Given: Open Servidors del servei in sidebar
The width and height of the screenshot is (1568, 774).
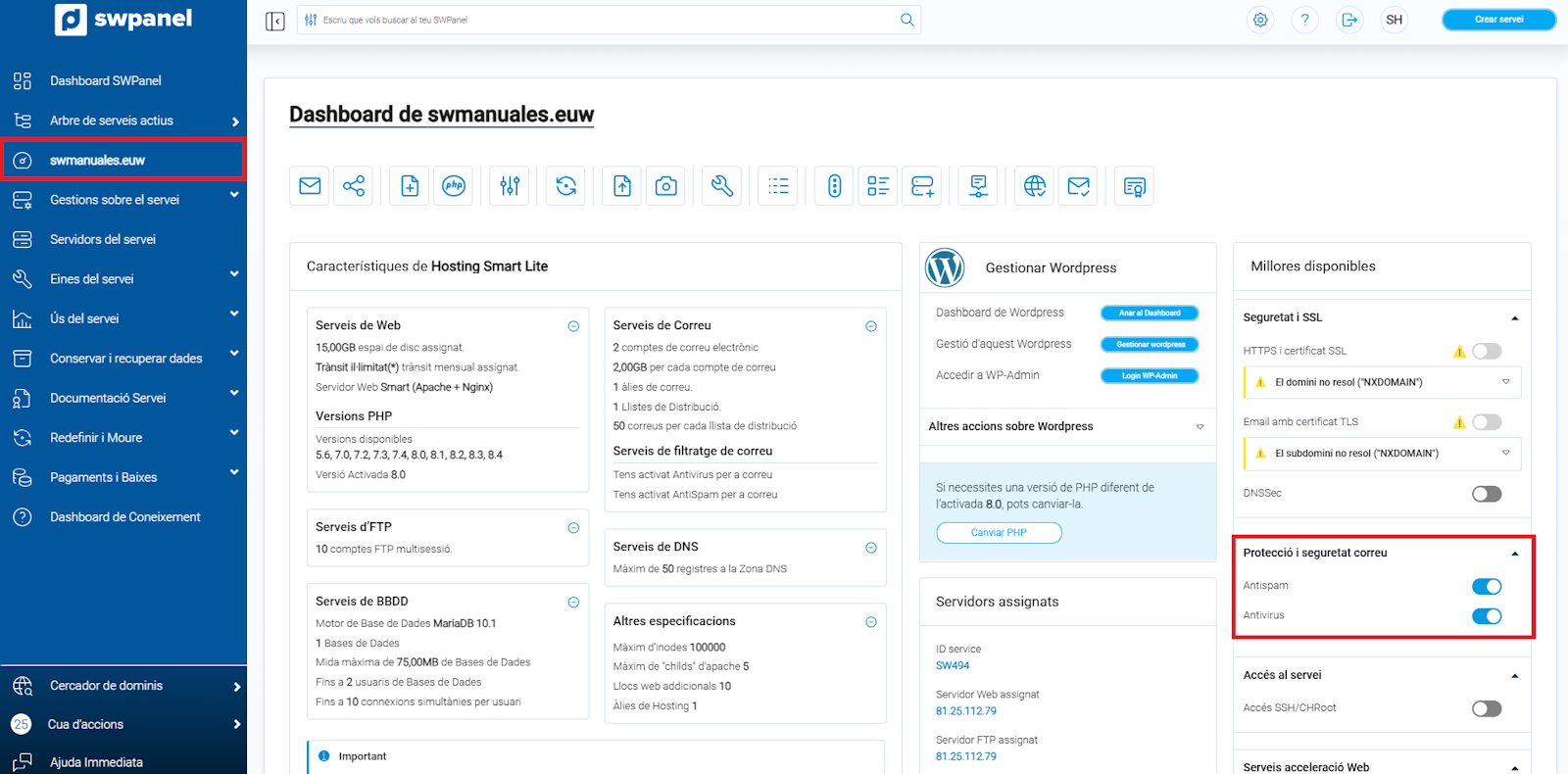Looking at the screenshot, I should (103, 239).
